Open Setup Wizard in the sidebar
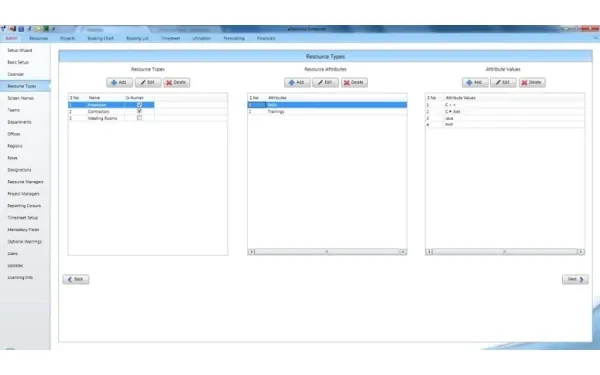Screen dimensions: 600x375 (x=20, y=50)
